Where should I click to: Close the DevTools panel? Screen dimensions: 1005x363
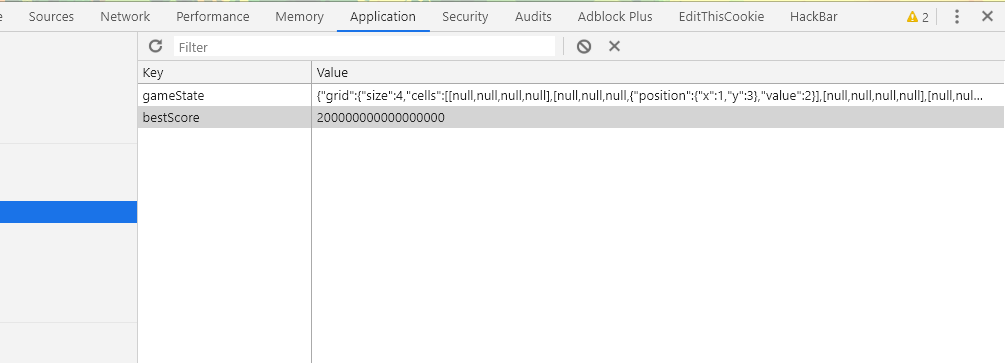[x=987, y=17]
